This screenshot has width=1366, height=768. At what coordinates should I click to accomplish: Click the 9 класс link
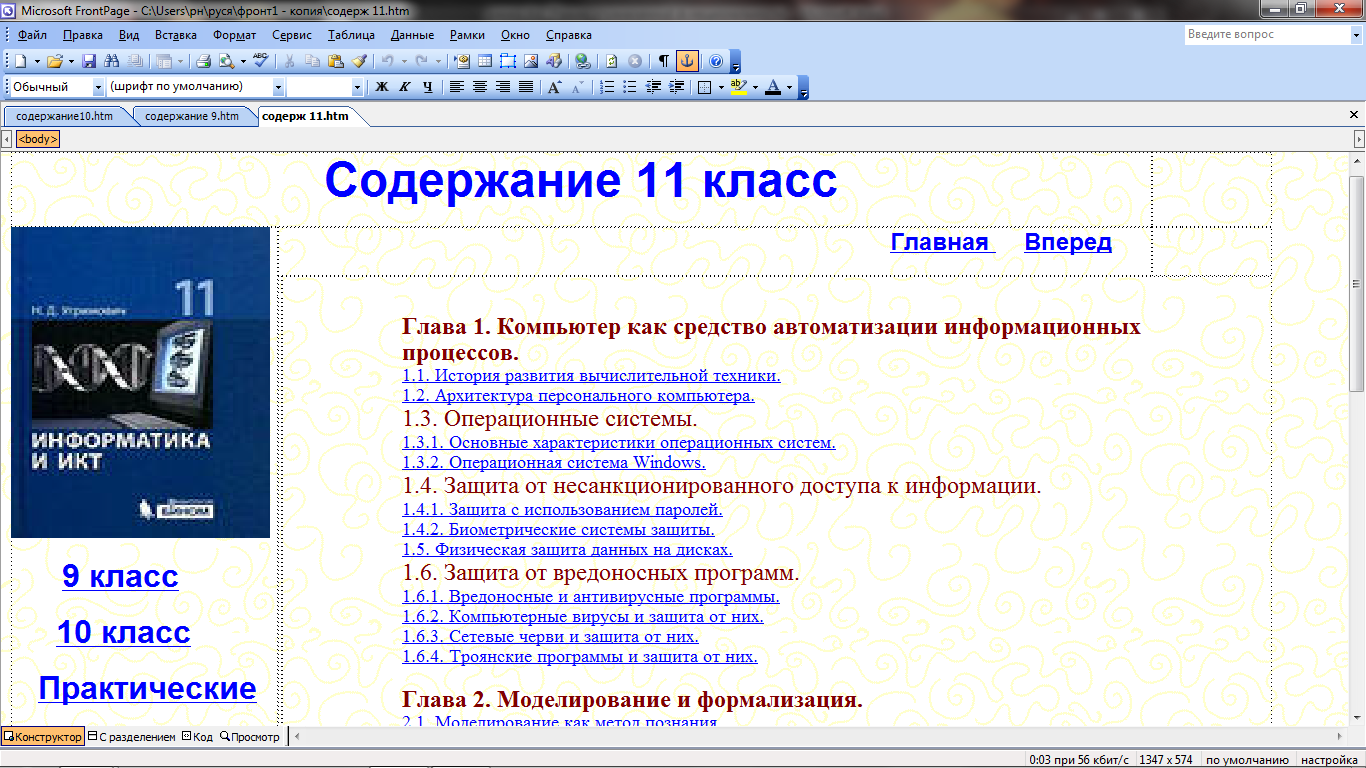(x=120, y=576)
